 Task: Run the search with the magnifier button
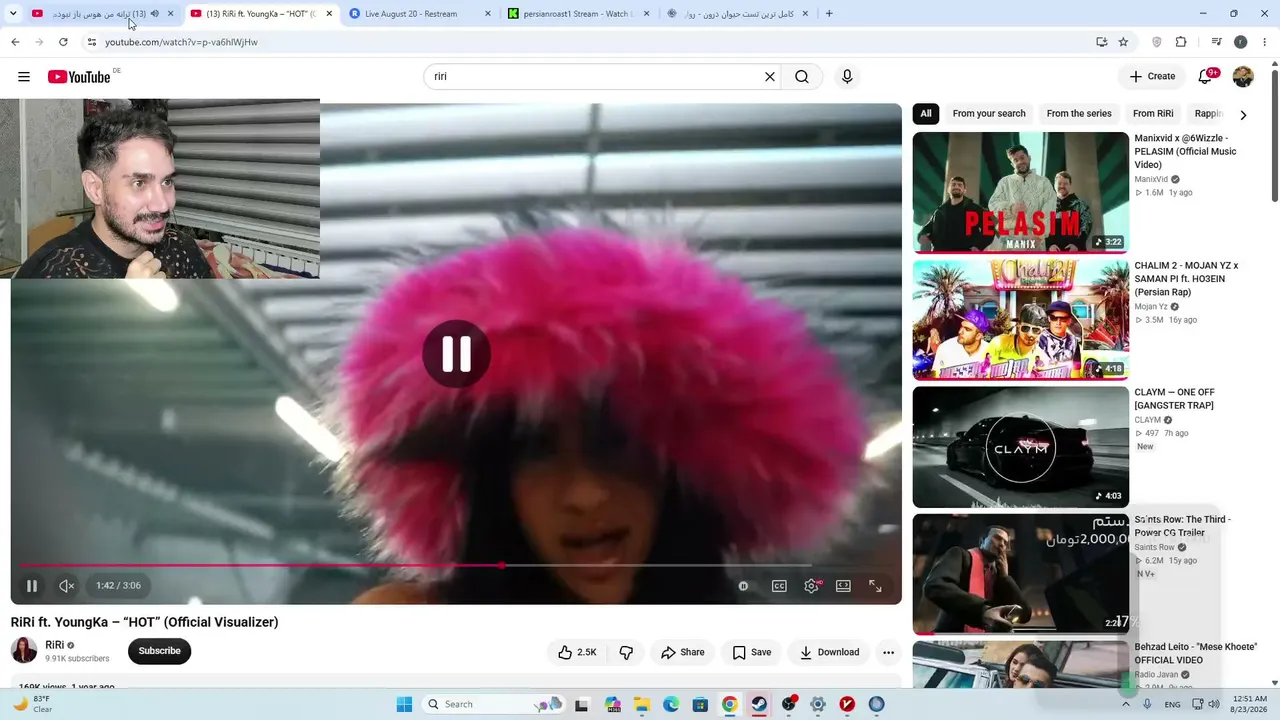pyautogui.click(x=802, y=77)
